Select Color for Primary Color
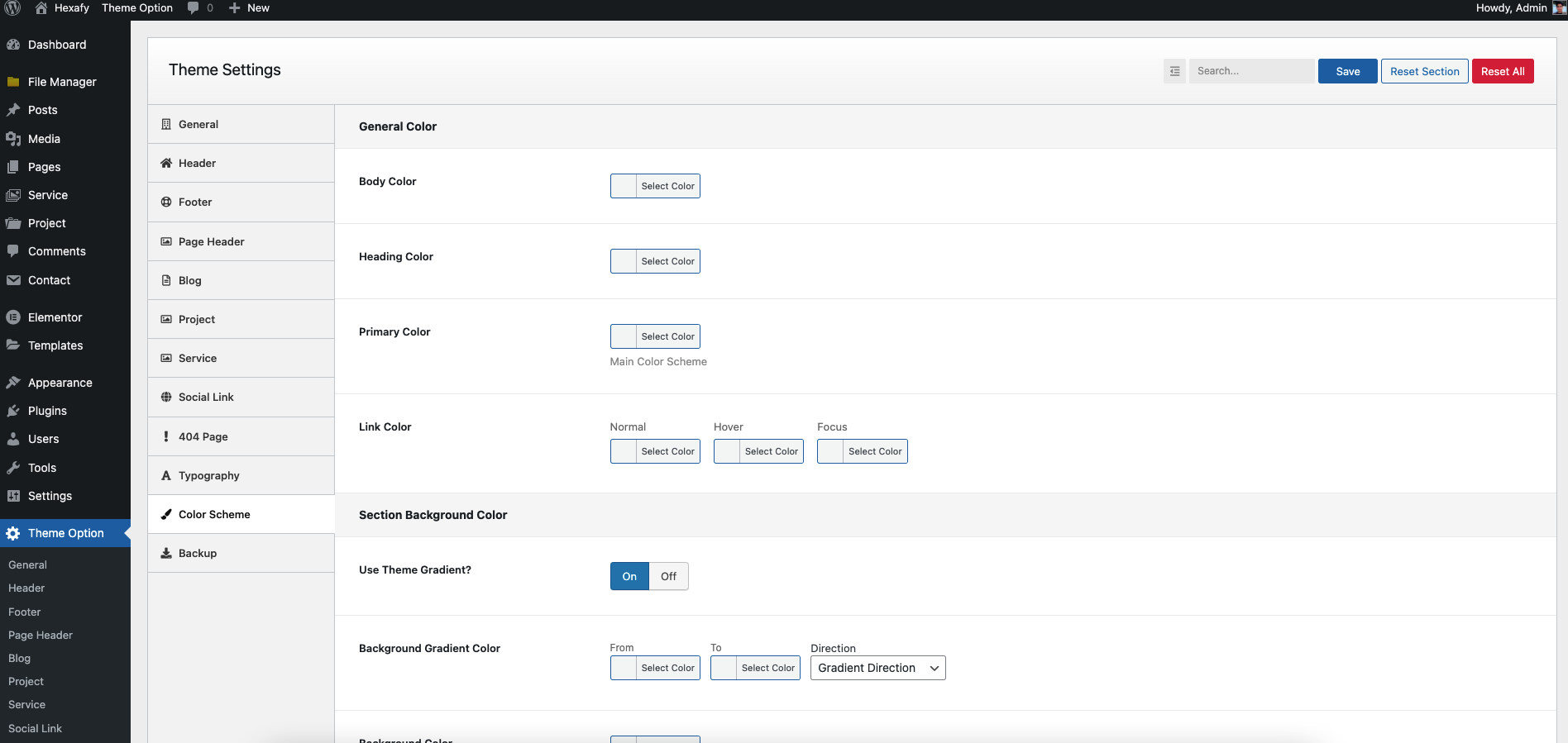Image resolution: width=1568 pixels, height=743 pixels. pyautogui.click(x=655, y=336)
